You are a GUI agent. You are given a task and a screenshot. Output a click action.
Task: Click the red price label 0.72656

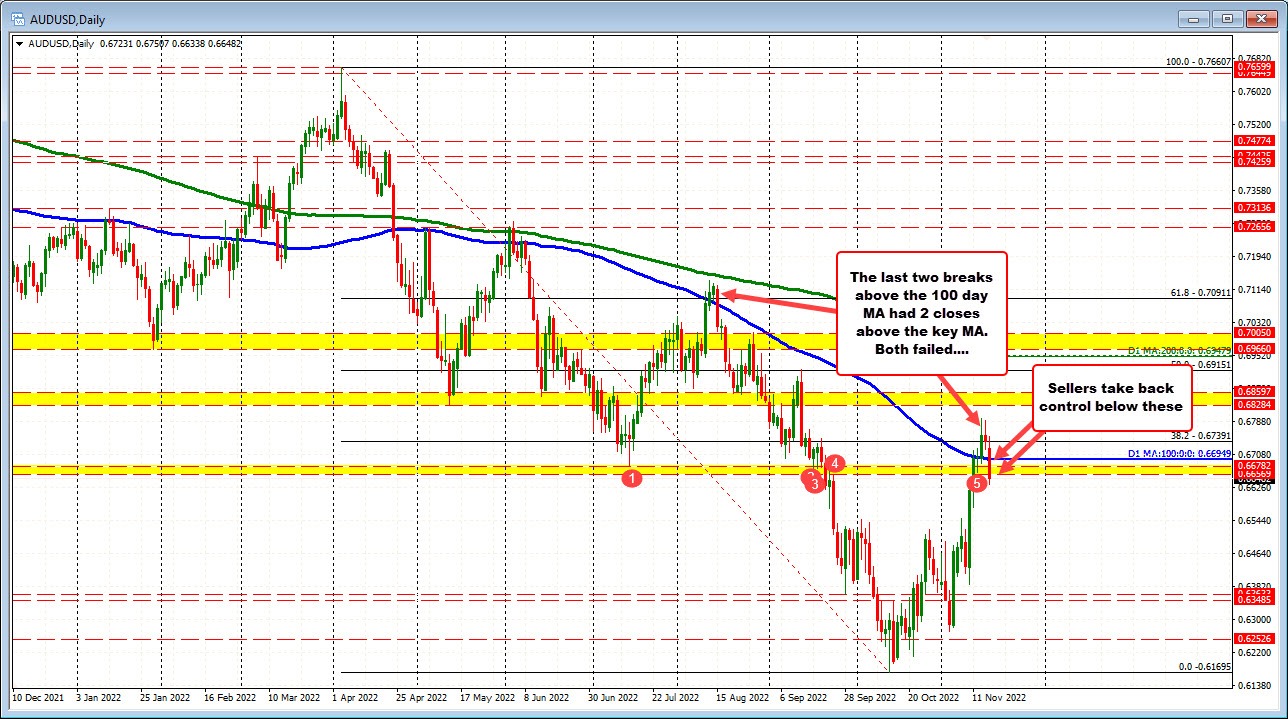click(x=1254, y=227)
